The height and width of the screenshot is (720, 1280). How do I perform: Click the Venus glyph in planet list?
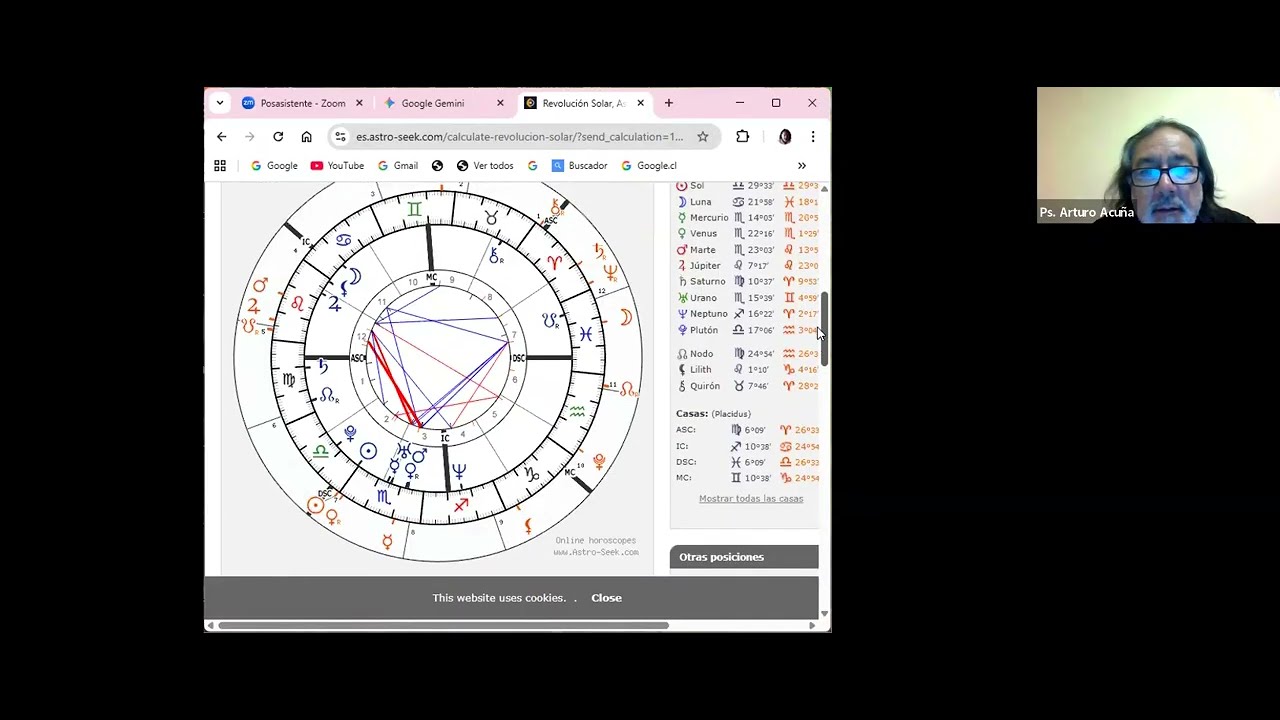point(682,234)
